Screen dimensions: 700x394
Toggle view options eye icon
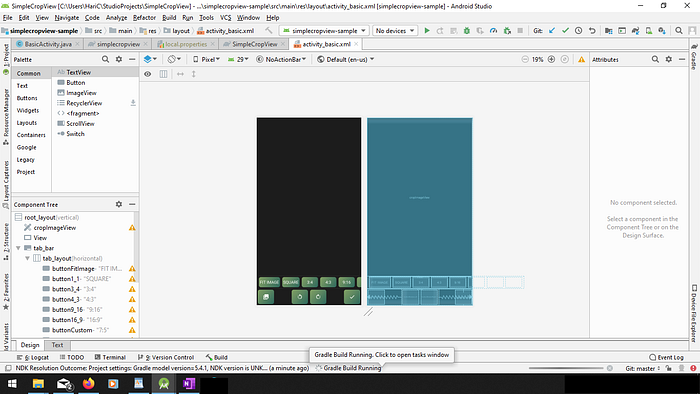148,74
